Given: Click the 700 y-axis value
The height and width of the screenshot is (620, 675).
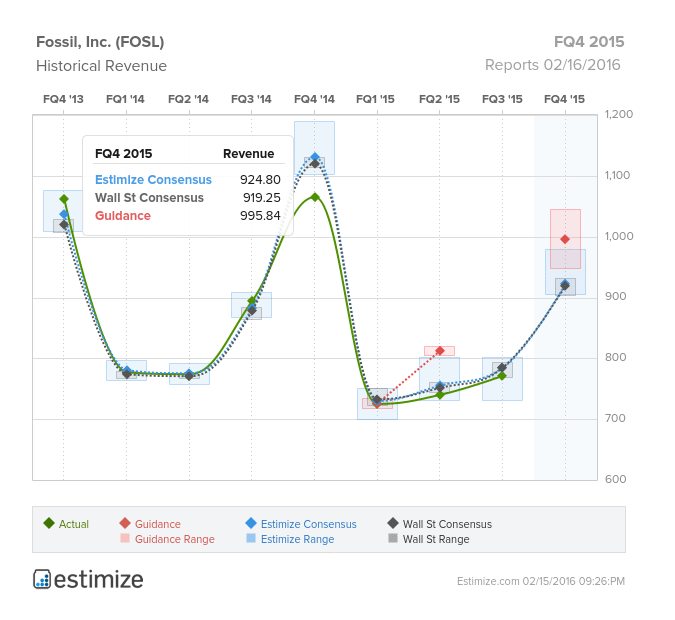Looking at the screenshot, I should click(x=615, y=418).
